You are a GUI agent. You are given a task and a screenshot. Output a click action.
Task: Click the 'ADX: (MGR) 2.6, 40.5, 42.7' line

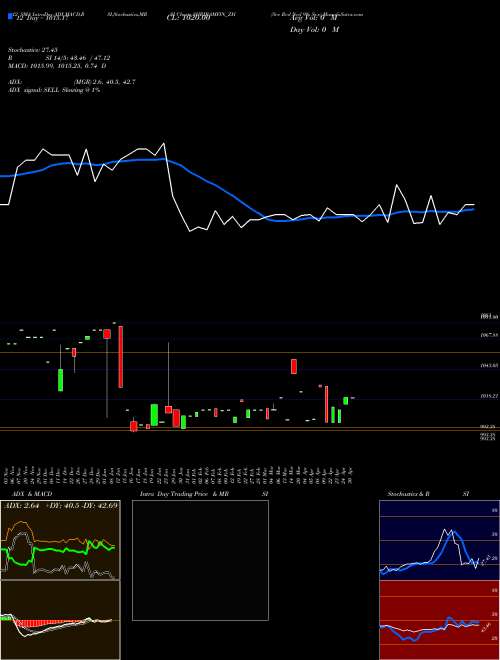click(x=72, y=82)
